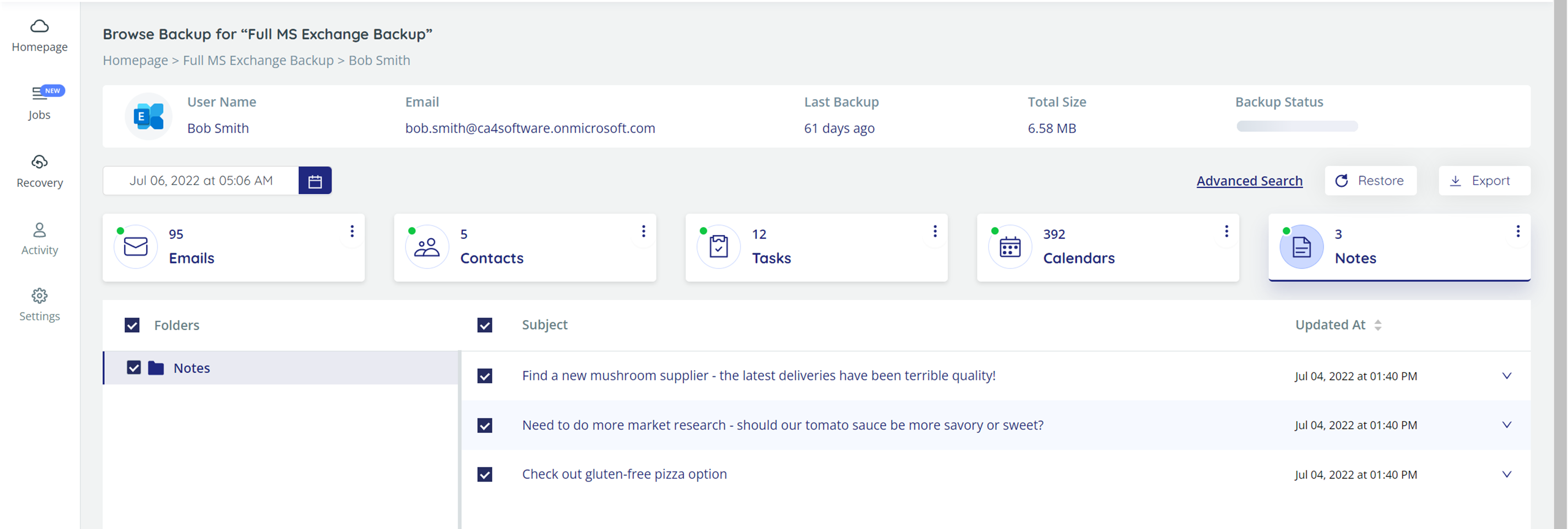Click the Subject column header
The image size is (1568, 529).
point(545,325)
